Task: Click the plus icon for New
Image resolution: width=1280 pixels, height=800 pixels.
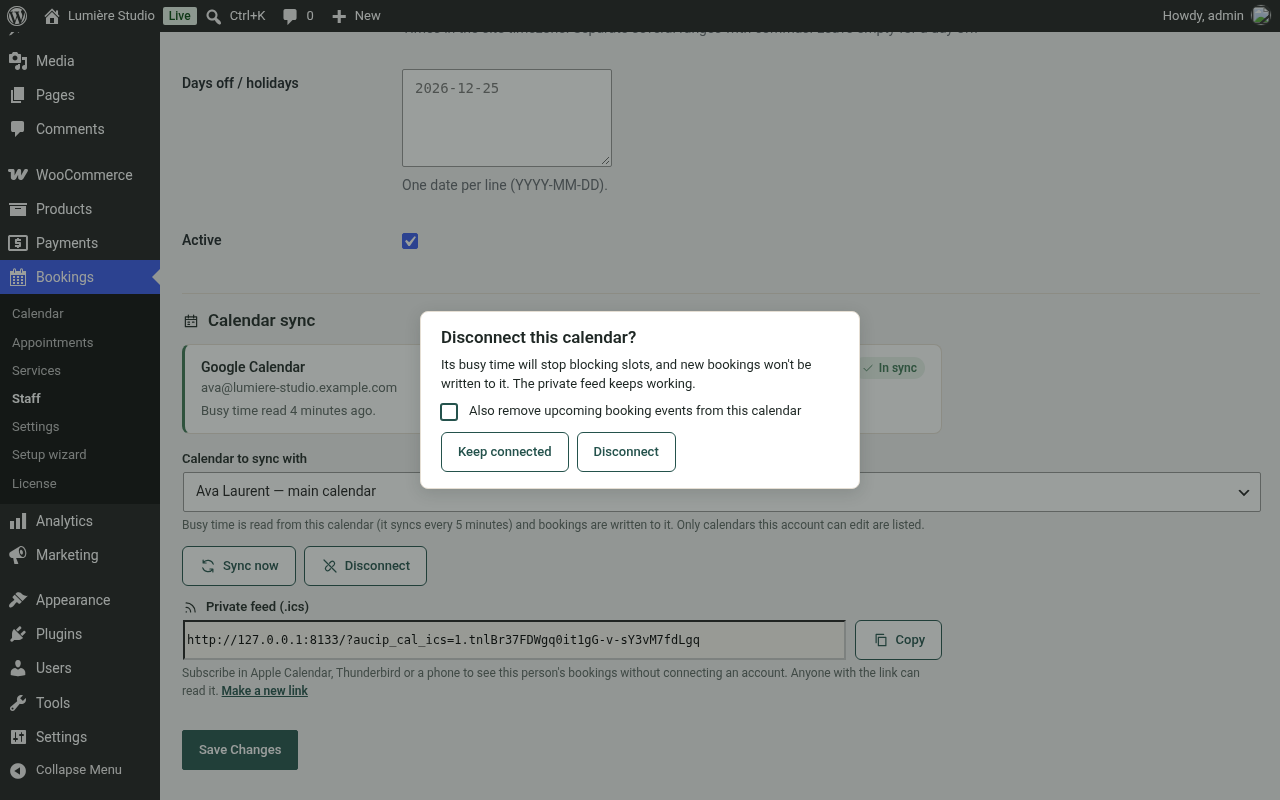Action: [339, 16]
